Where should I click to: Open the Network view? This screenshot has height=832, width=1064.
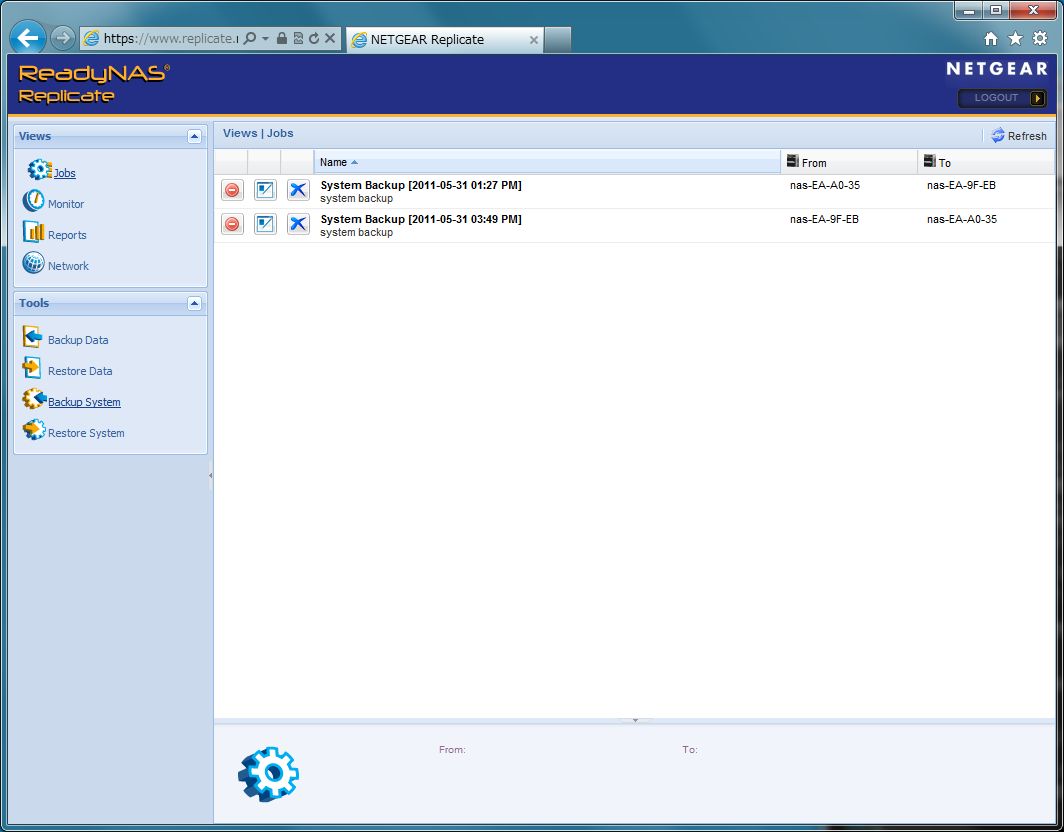[68, 266]
